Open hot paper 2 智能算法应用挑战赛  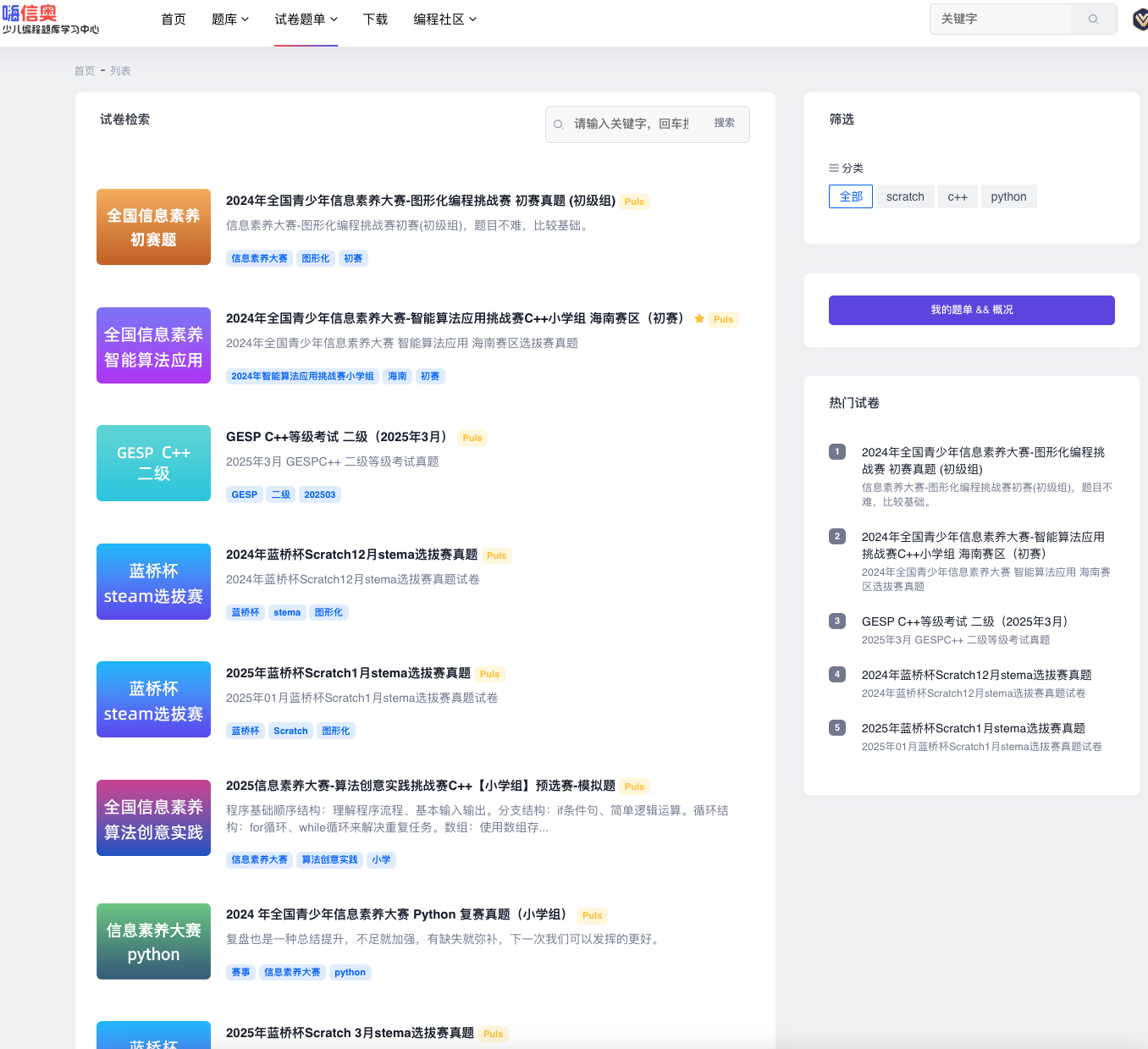point(983,545)
